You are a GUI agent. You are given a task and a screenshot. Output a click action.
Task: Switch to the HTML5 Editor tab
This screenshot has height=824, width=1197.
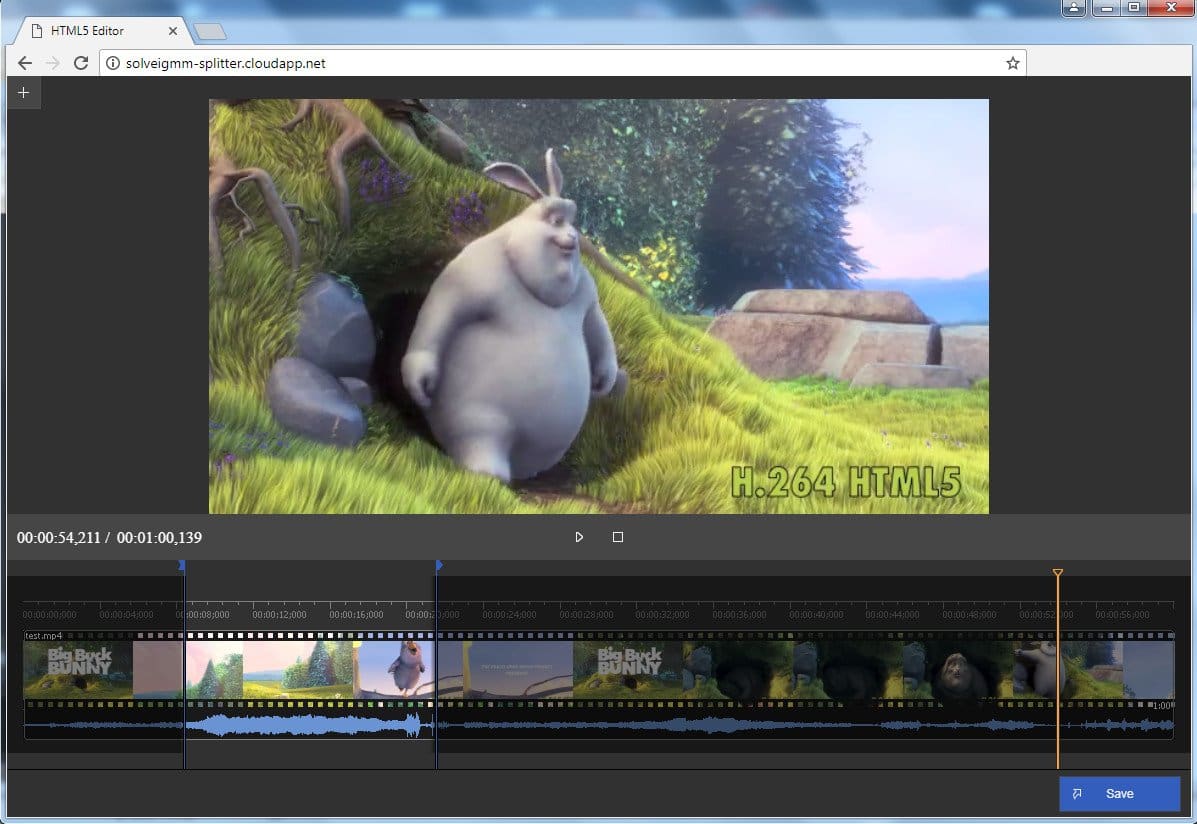88,30
